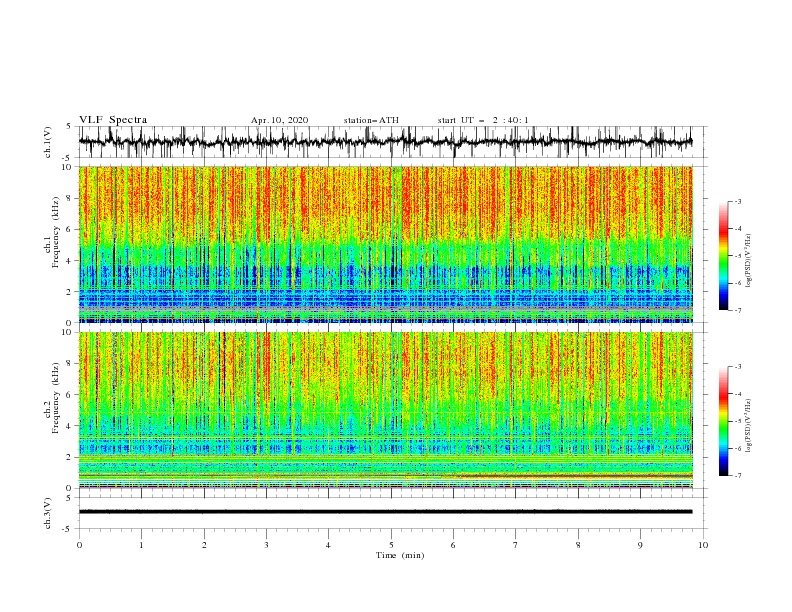Click the 'start UT = 2:40:1' label
Screen dimensions: 792x612
483,120
